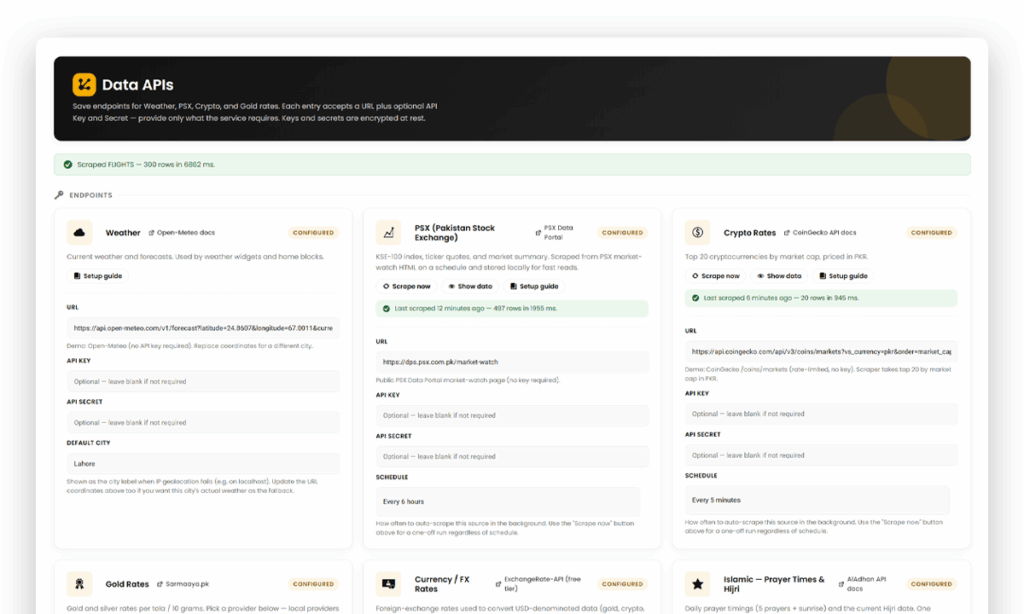The image size is (1024, 614).
Task: Click the check icon in PSX last scraped status
Action: pyautogui.click(x=386, y=308)
